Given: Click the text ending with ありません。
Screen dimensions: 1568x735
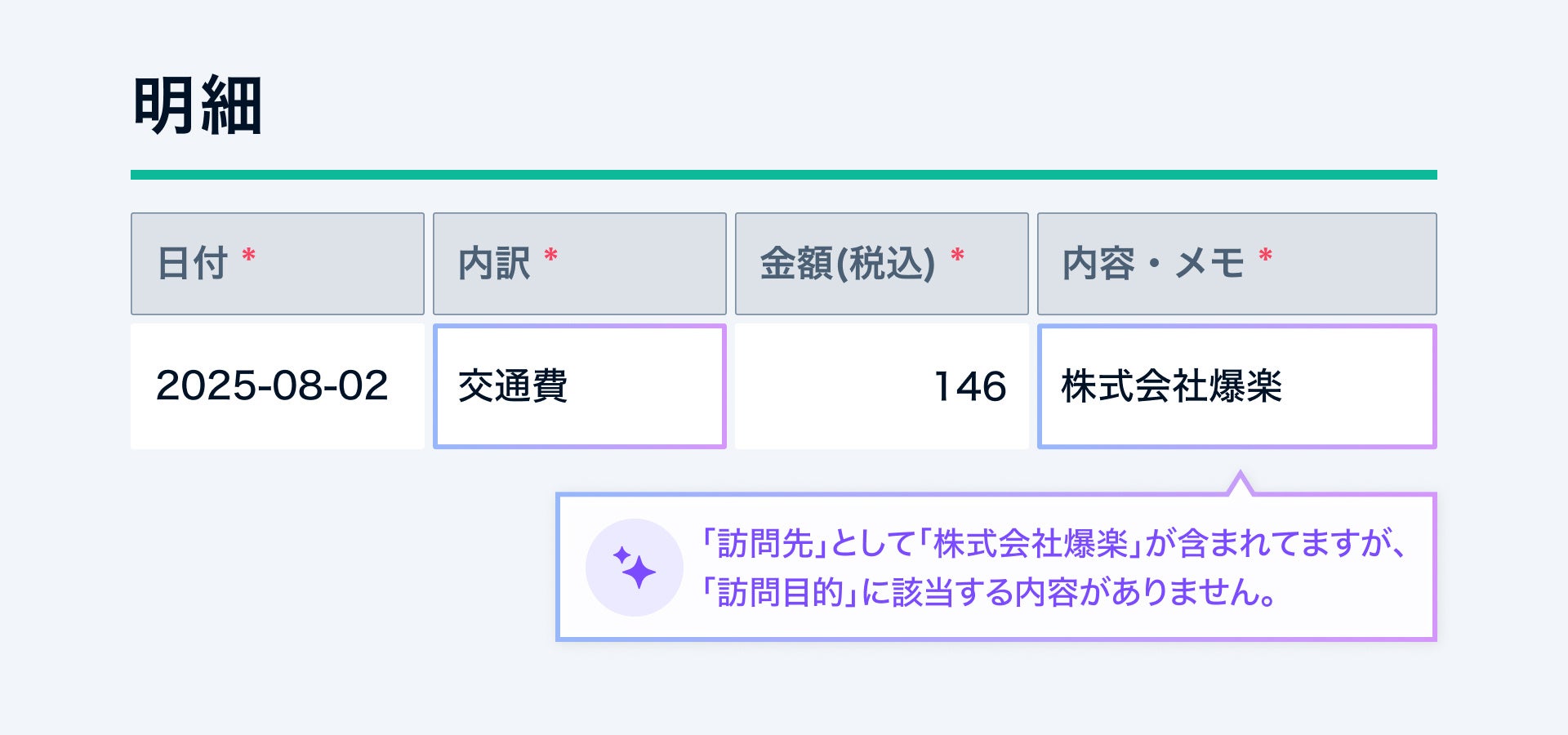Looking at the screenshot, I should (1192, 593).
